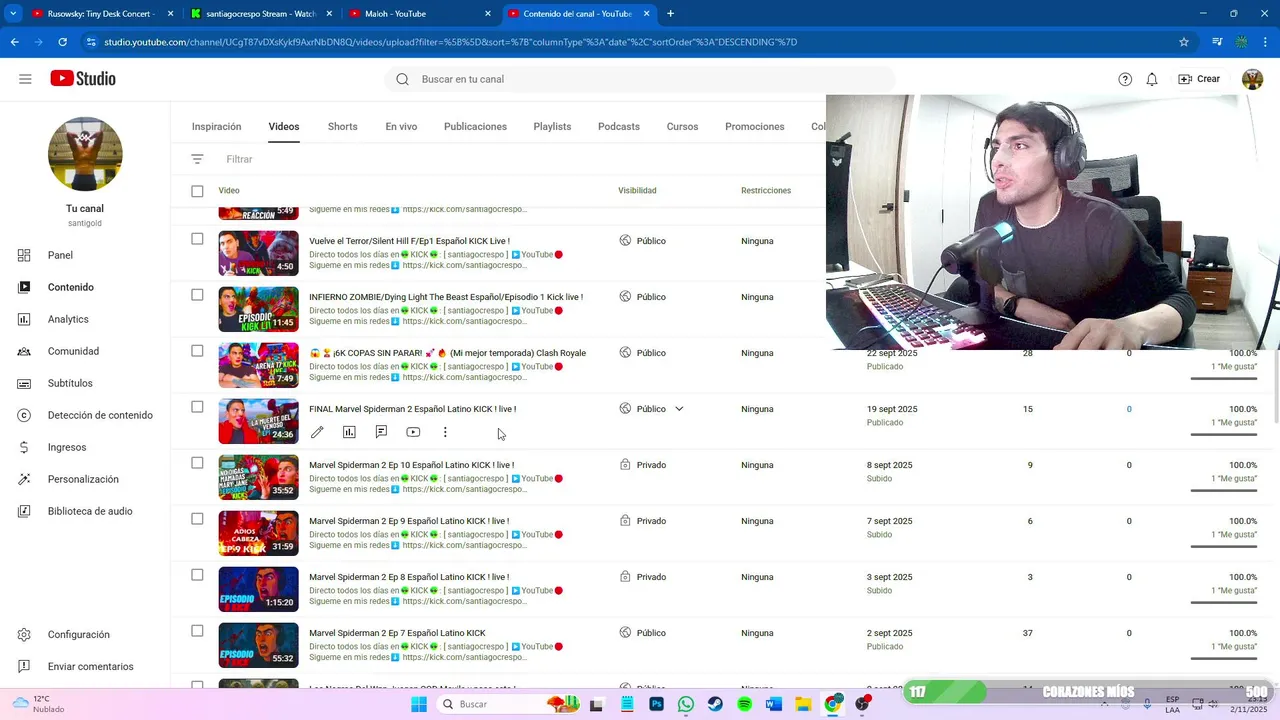Check the Dying Light The Beast checkbox
This screenshot has height=720, width=1280.
pos(197,295)
